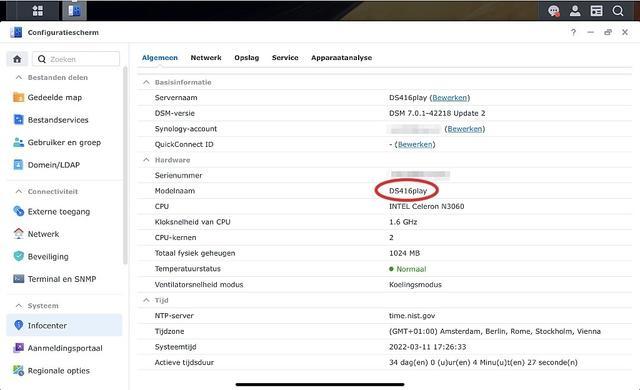
Task: Go to Control Panel home icon
Action: [x=17, y=59]
